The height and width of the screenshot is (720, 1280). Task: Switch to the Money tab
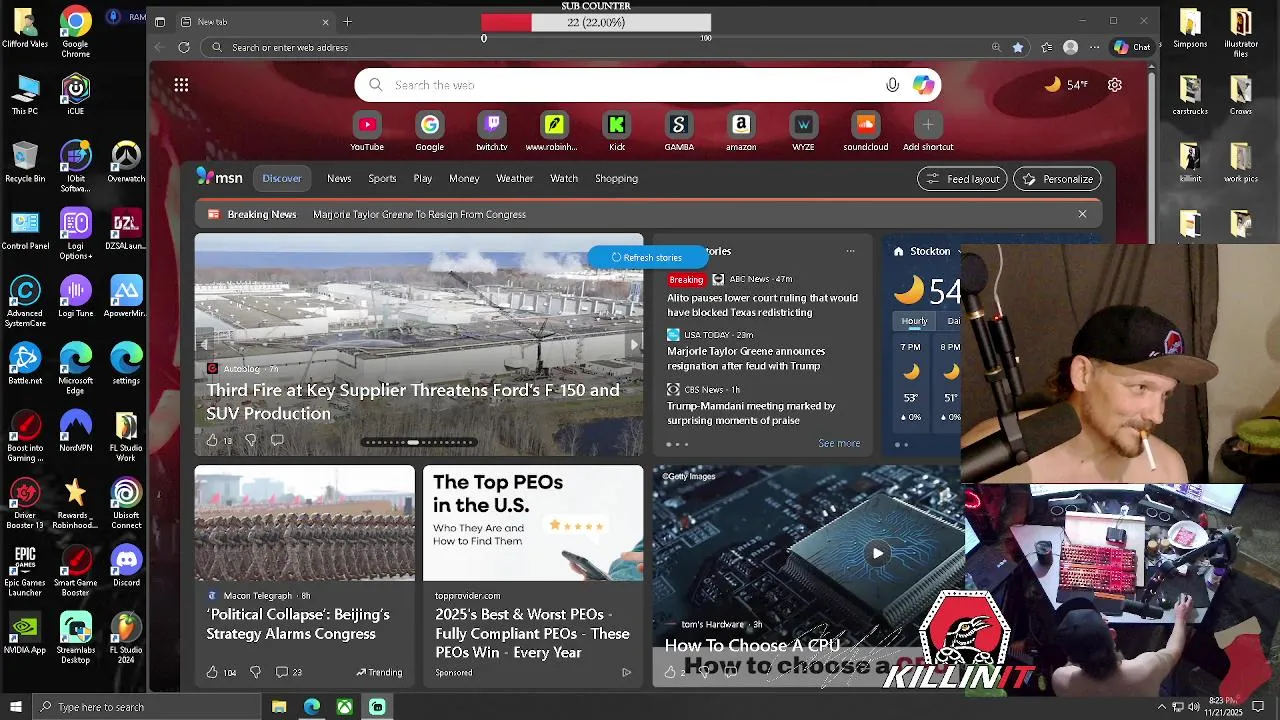[x=464, y=178]
